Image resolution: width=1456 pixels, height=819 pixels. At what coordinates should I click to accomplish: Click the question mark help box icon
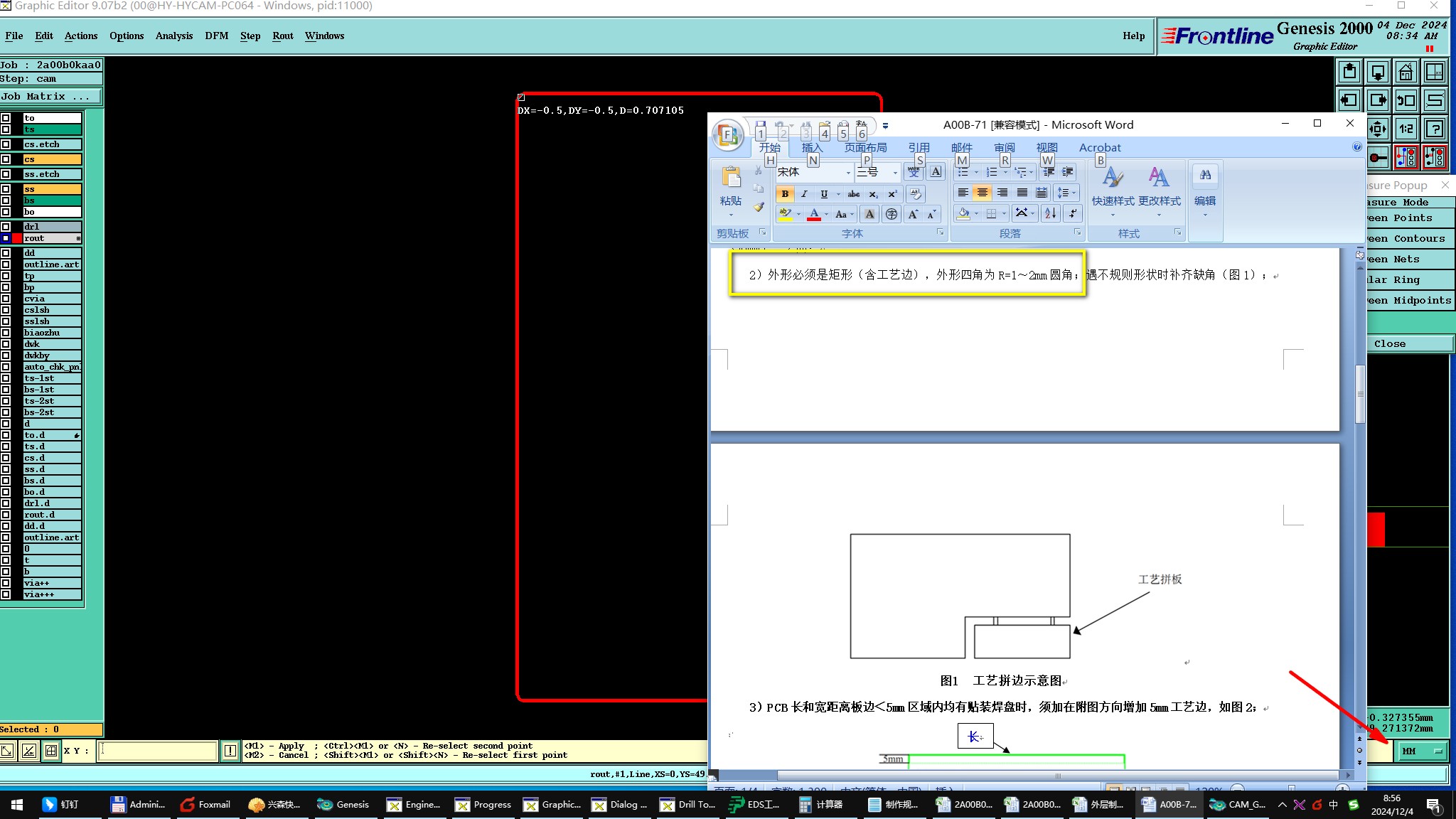(1435, 129)
